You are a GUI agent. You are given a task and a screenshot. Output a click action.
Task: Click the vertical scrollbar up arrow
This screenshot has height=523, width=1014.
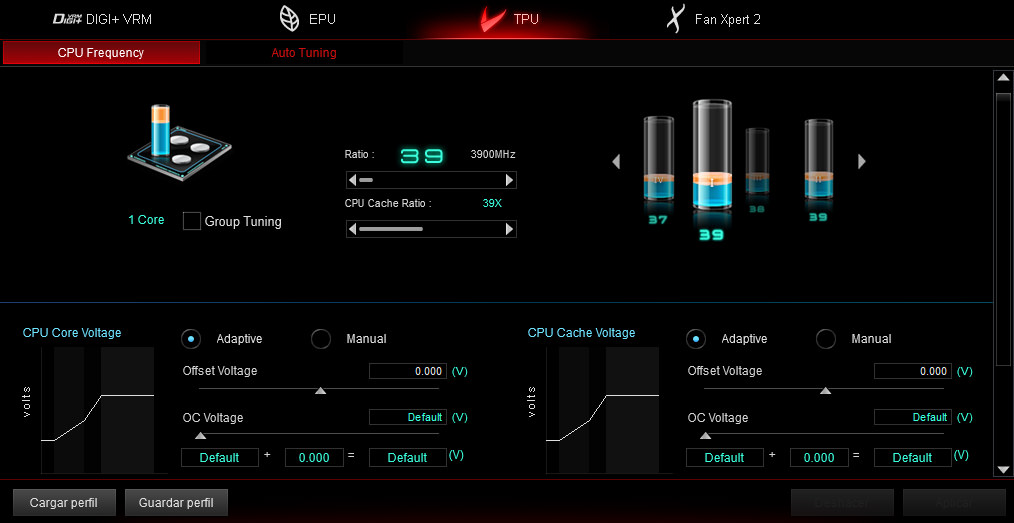(1003, 78)
